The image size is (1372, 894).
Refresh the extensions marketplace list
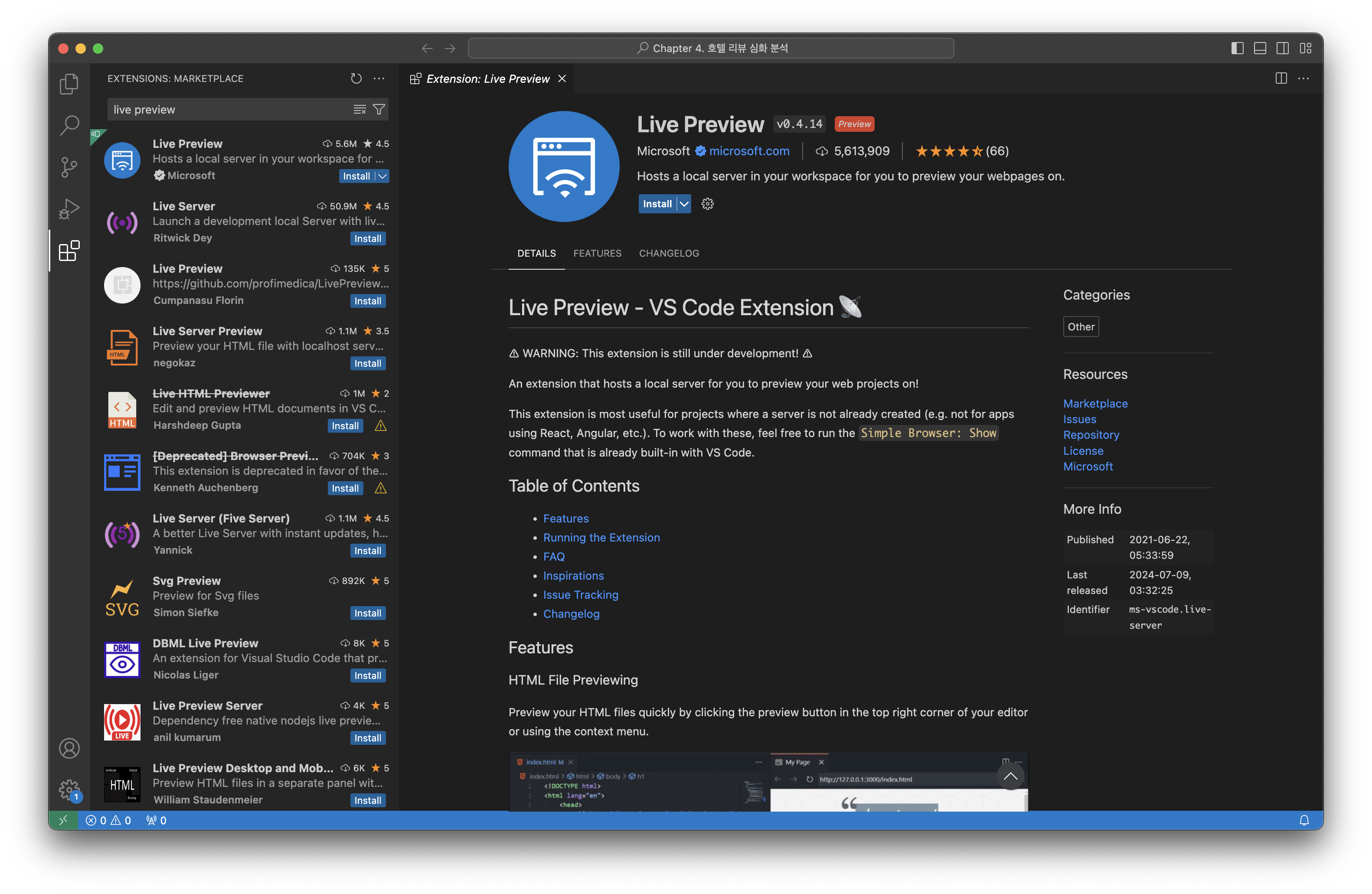(356, 78)
